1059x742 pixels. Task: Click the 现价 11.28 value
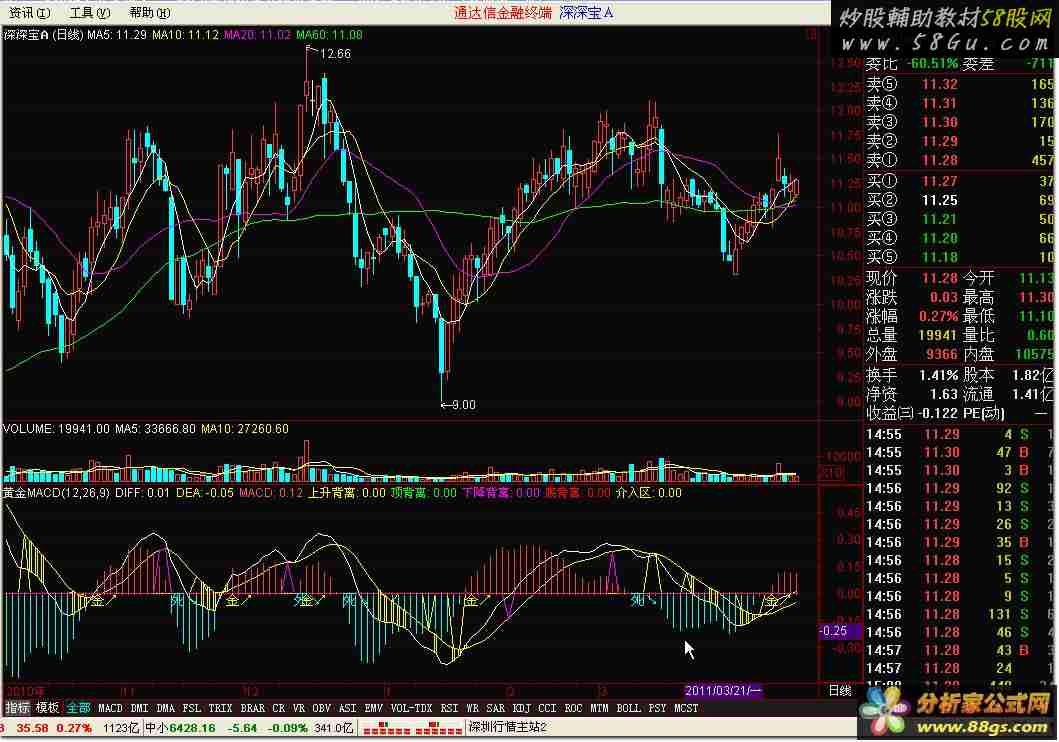click(940, 278)
